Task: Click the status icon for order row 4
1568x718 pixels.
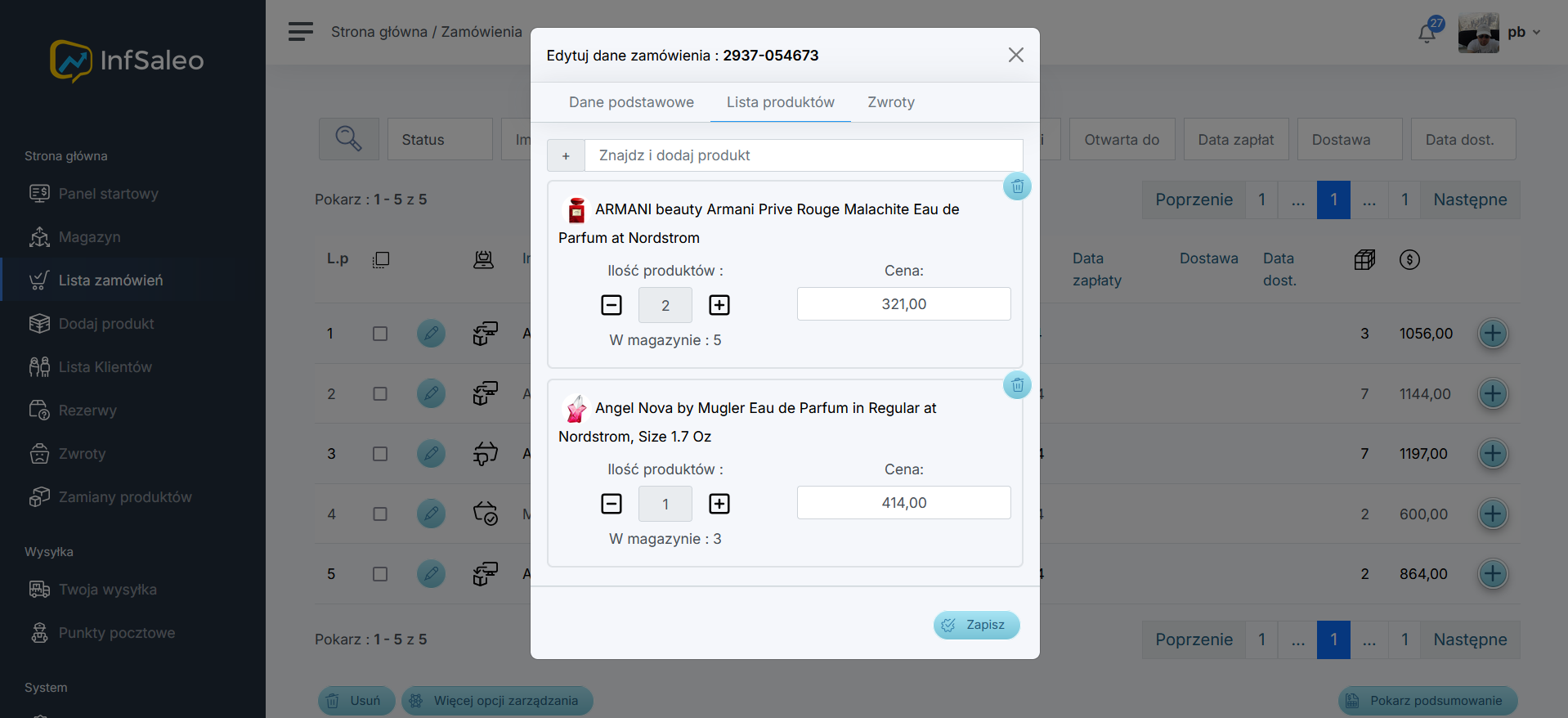Action: 486,514
